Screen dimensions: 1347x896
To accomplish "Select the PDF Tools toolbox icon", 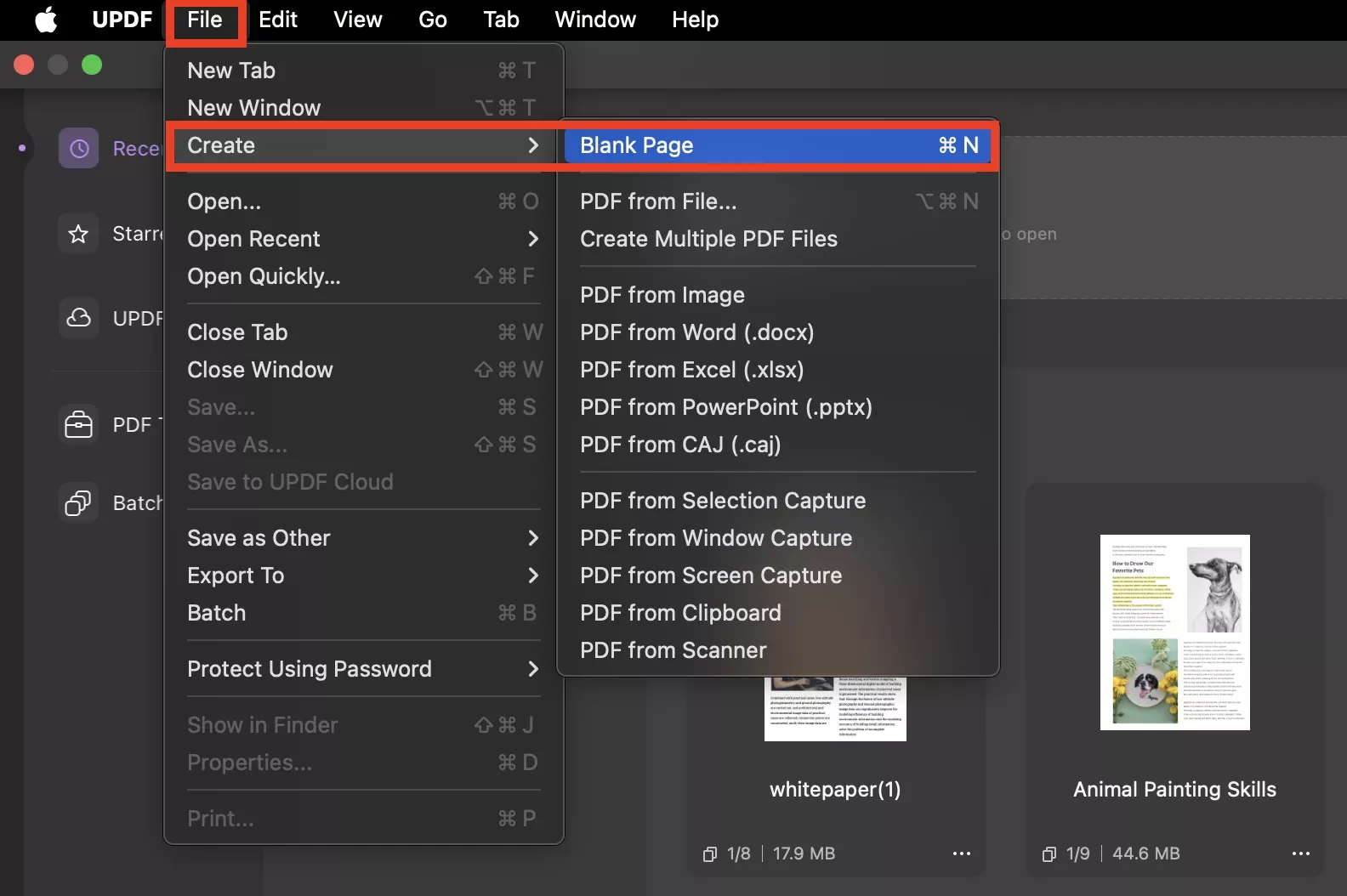I will pos(78,424).
